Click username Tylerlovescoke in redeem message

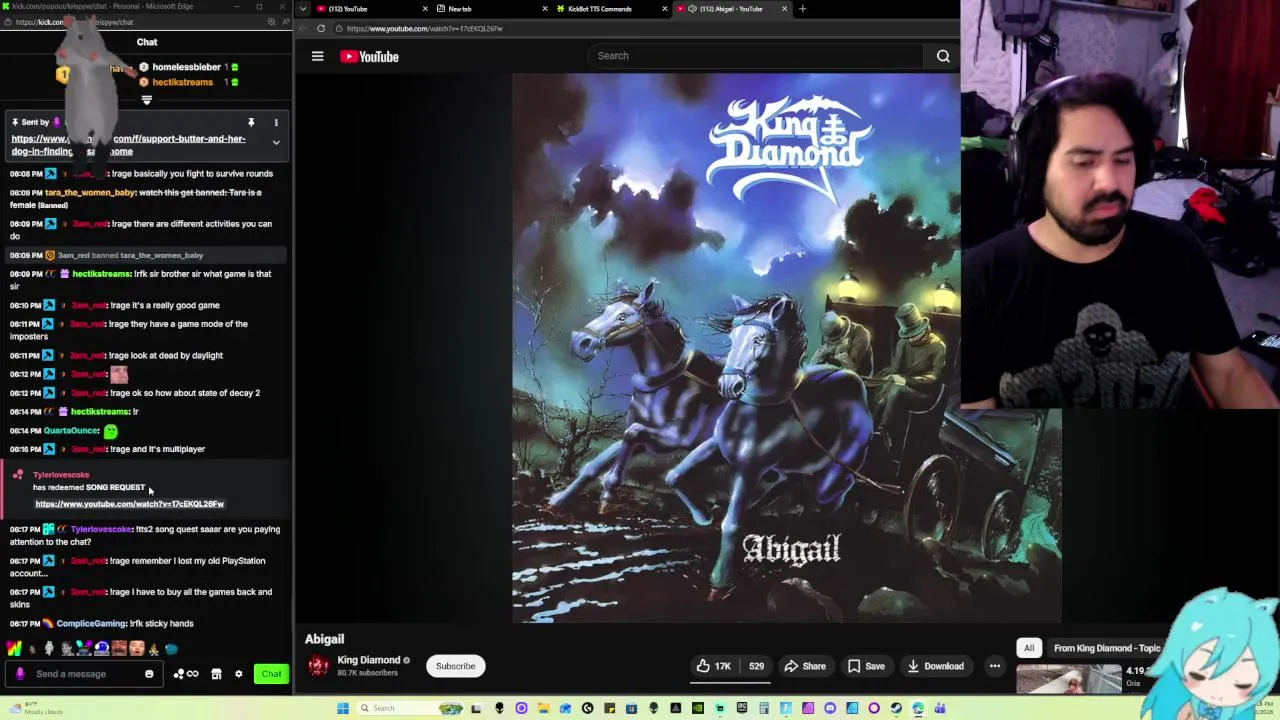pyautogui.click(x=61, y=475)
